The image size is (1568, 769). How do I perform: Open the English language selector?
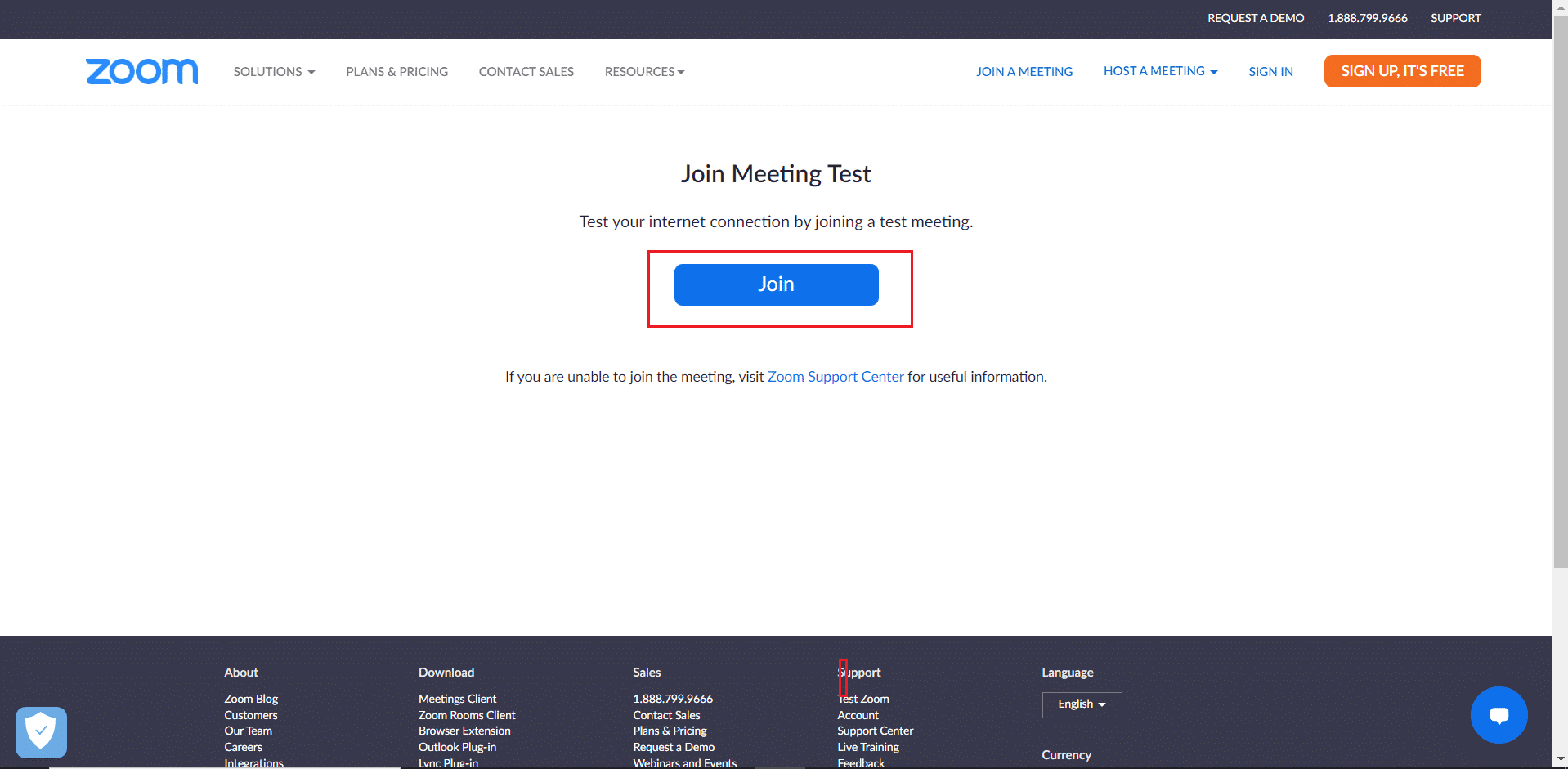coord(1081,704)
